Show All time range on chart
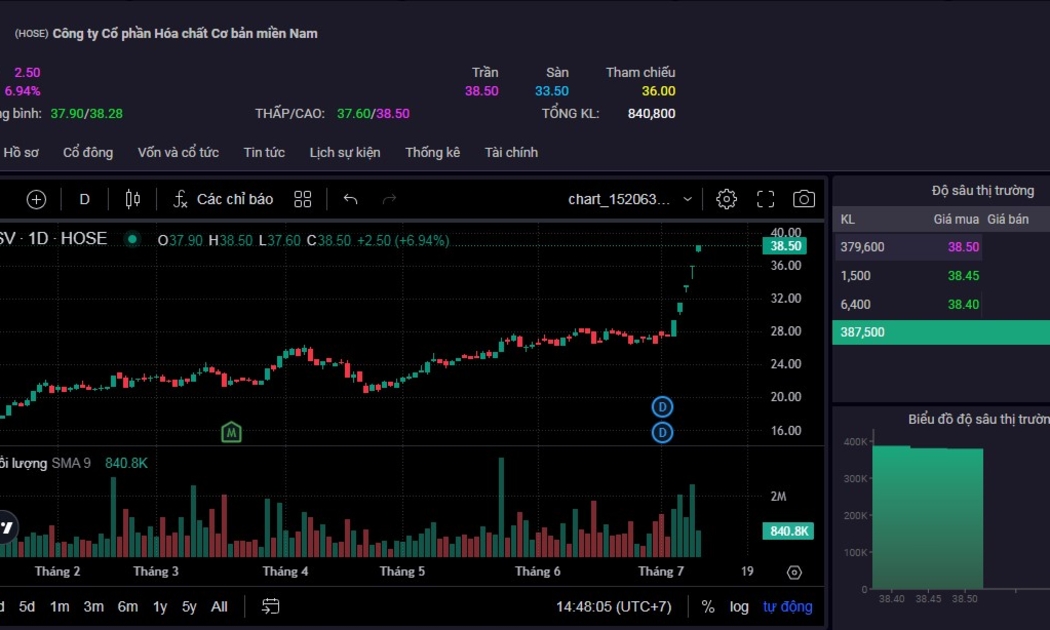The height and width of the screenshot is (630, 1050). click(x=219, y=606)
